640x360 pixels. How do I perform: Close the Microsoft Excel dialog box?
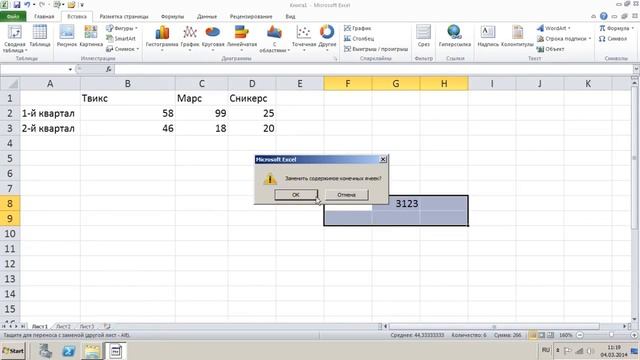click(x=383, y=159)
